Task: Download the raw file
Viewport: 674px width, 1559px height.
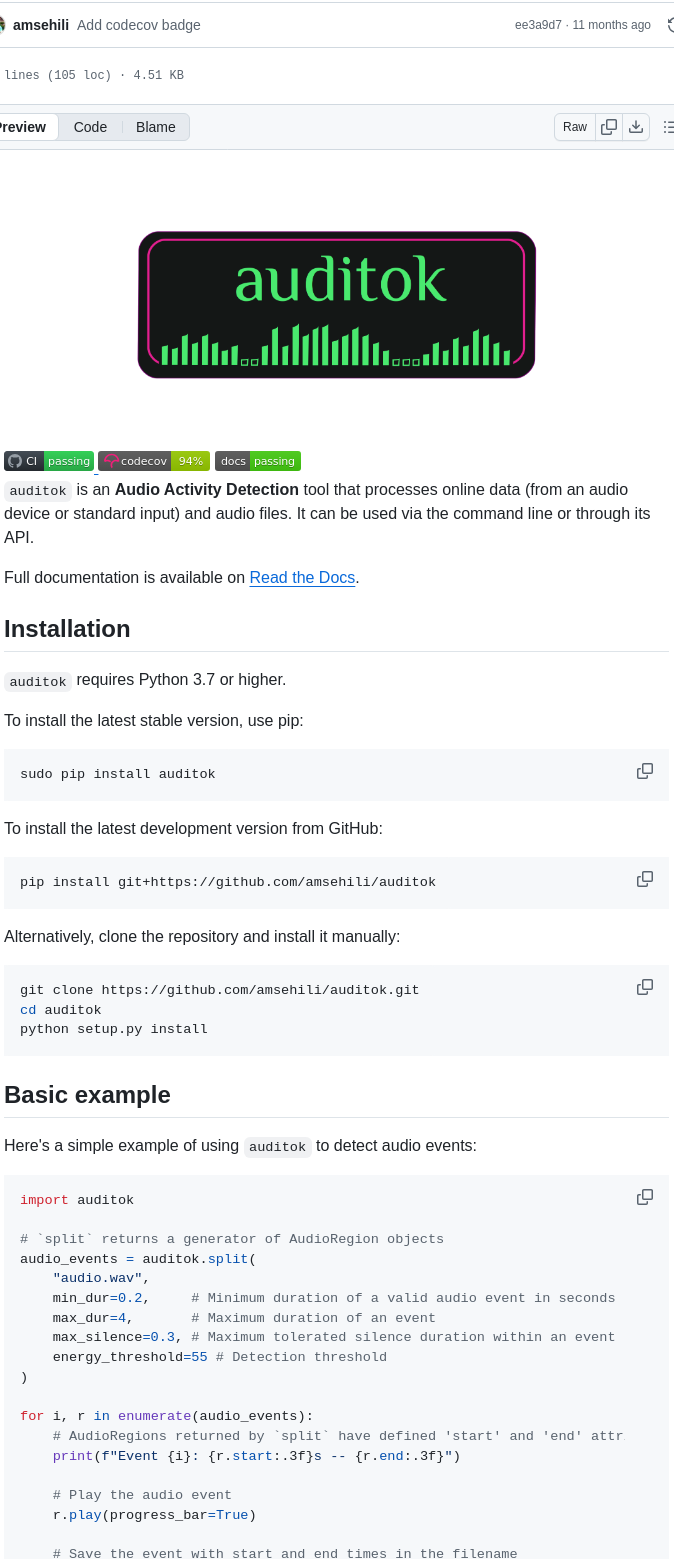Action: click(636, 127)
